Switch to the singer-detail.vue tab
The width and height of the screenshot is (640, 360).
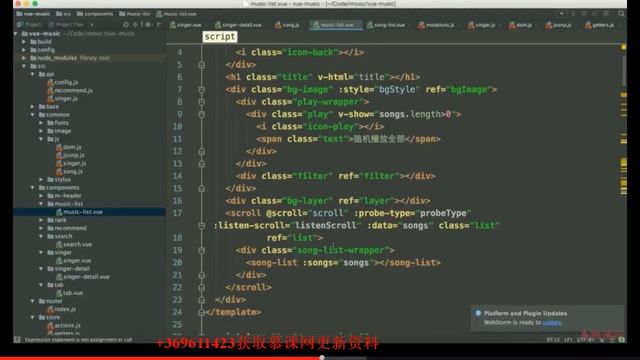[239, 25]
